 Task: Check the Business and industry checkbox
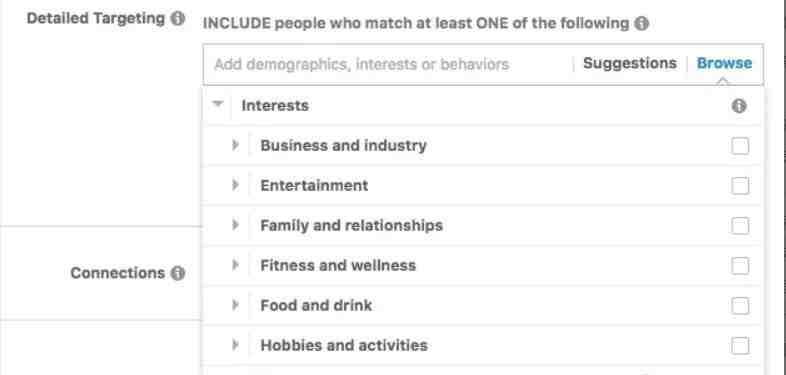(740, 146)
